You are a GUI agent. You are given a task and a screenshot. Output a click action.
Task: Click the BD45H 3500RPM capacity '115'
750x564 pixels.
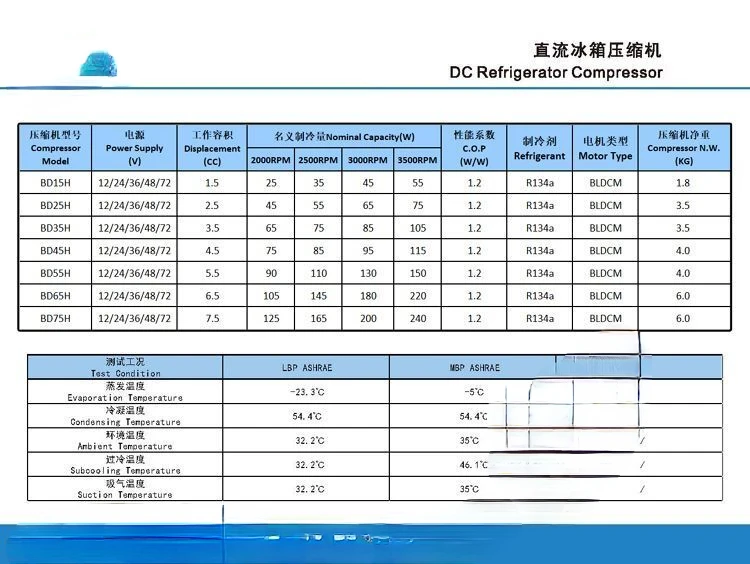(x=418, y=251)
